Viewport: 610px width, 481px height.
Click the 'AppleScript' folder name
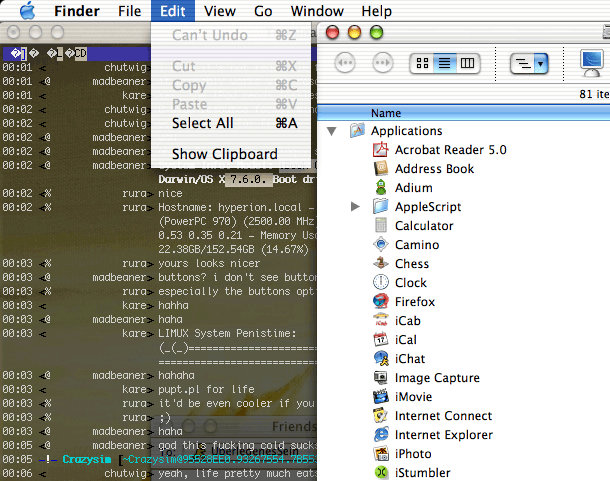[x=428, y=207]
